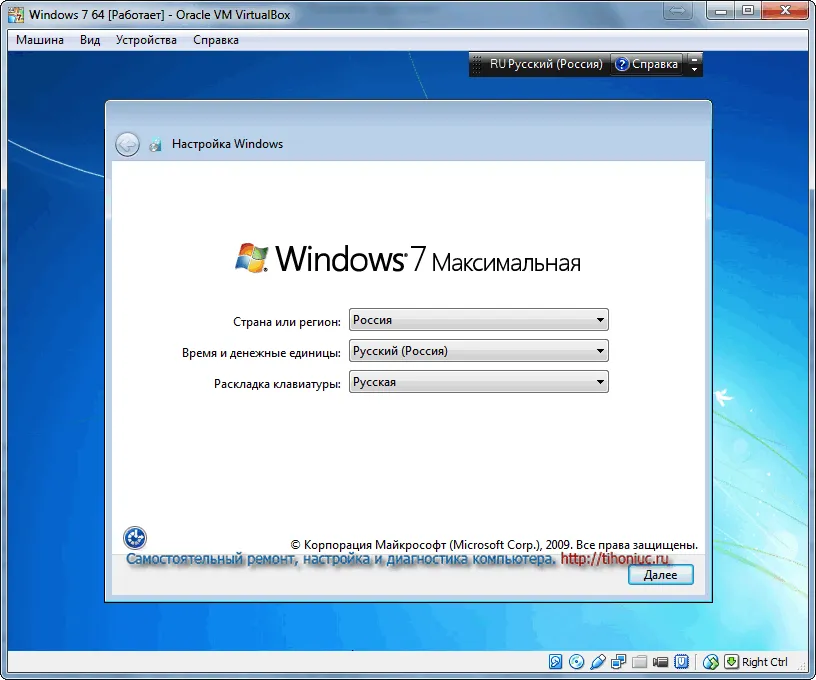Close the VirtualBox window
The height and width of the screenshot is (680, 816).
point(785,11)
